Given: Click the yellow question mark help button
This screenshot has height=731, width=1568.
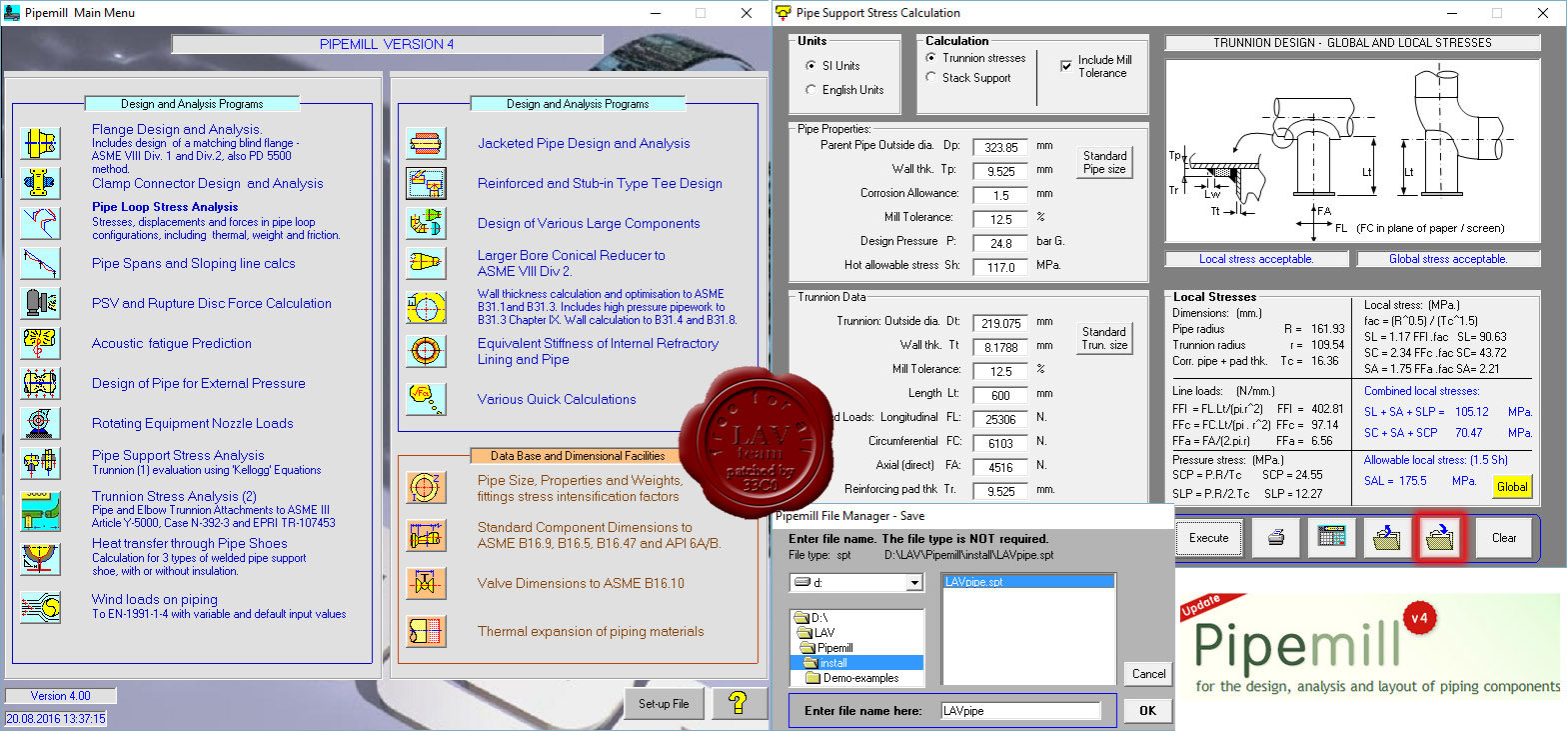Looking at the screenshot, I should point(738,703).
